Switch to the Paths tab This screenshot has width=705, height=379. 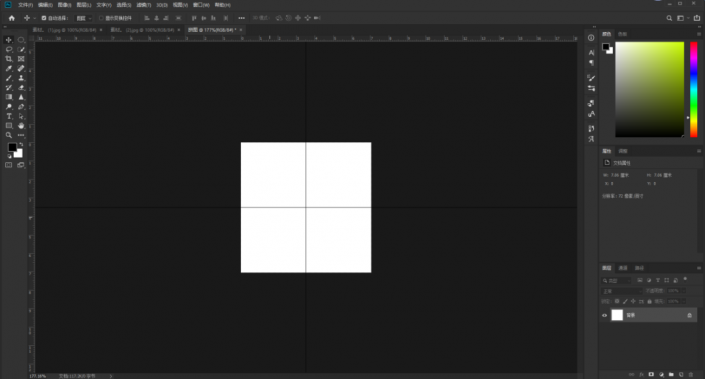tap(639, 268)
